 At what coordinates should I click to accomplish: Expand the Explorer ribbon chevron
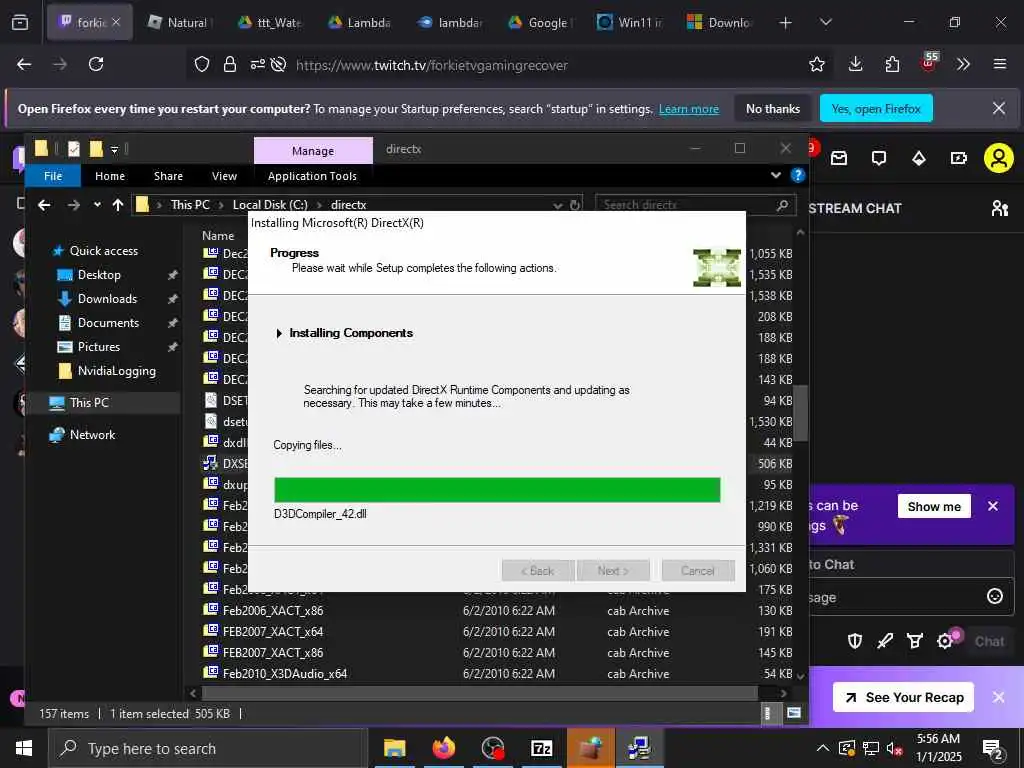click(775, 175)
